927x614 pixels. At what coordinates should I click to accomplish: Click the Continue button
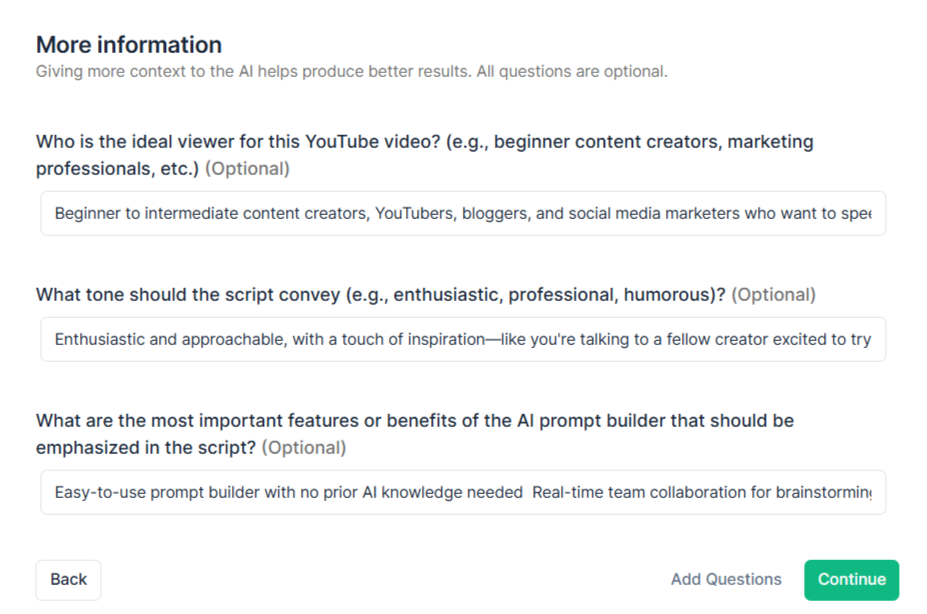coord(851,580)
